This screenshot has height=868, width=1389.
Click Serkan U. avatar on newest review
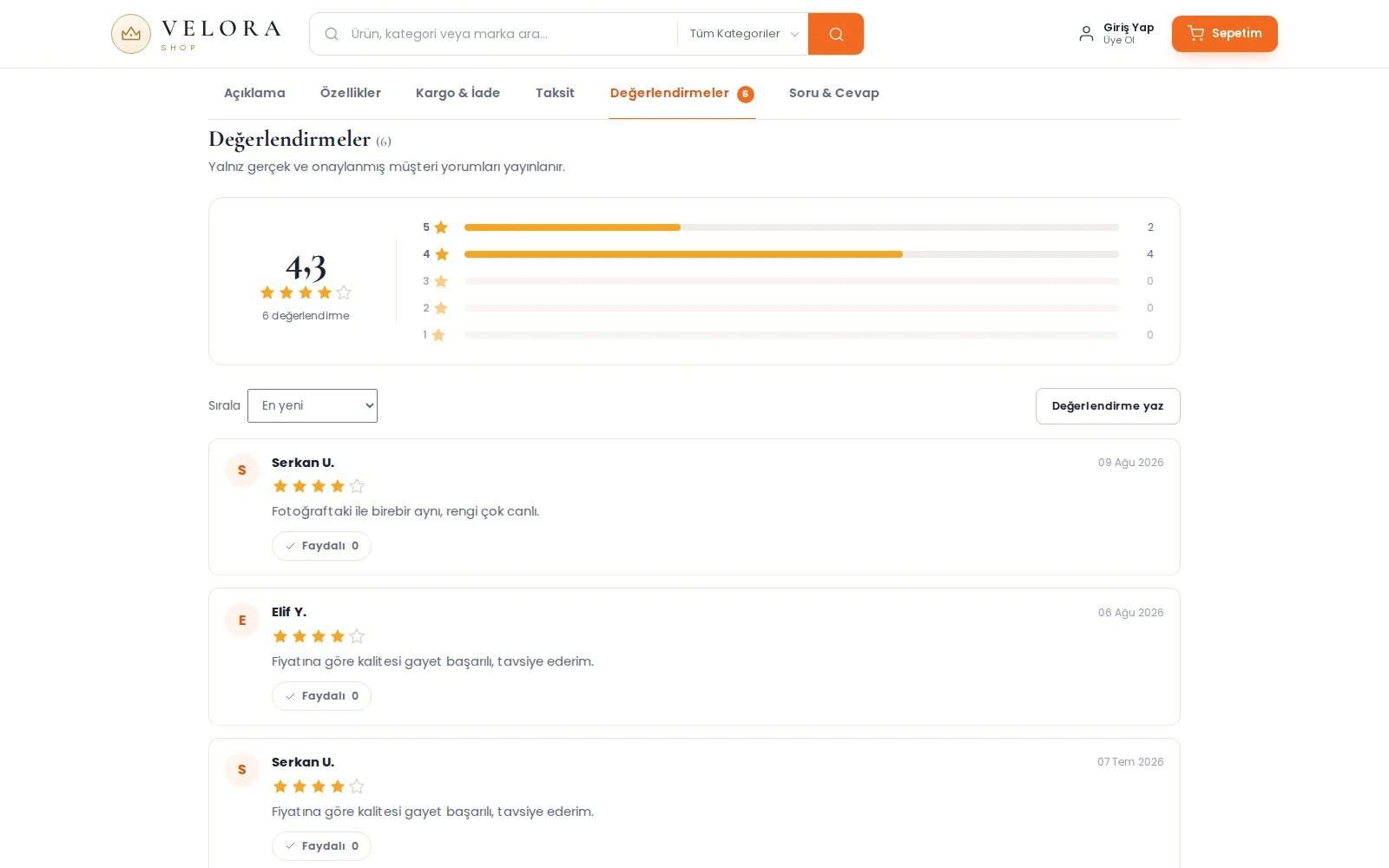242,470
